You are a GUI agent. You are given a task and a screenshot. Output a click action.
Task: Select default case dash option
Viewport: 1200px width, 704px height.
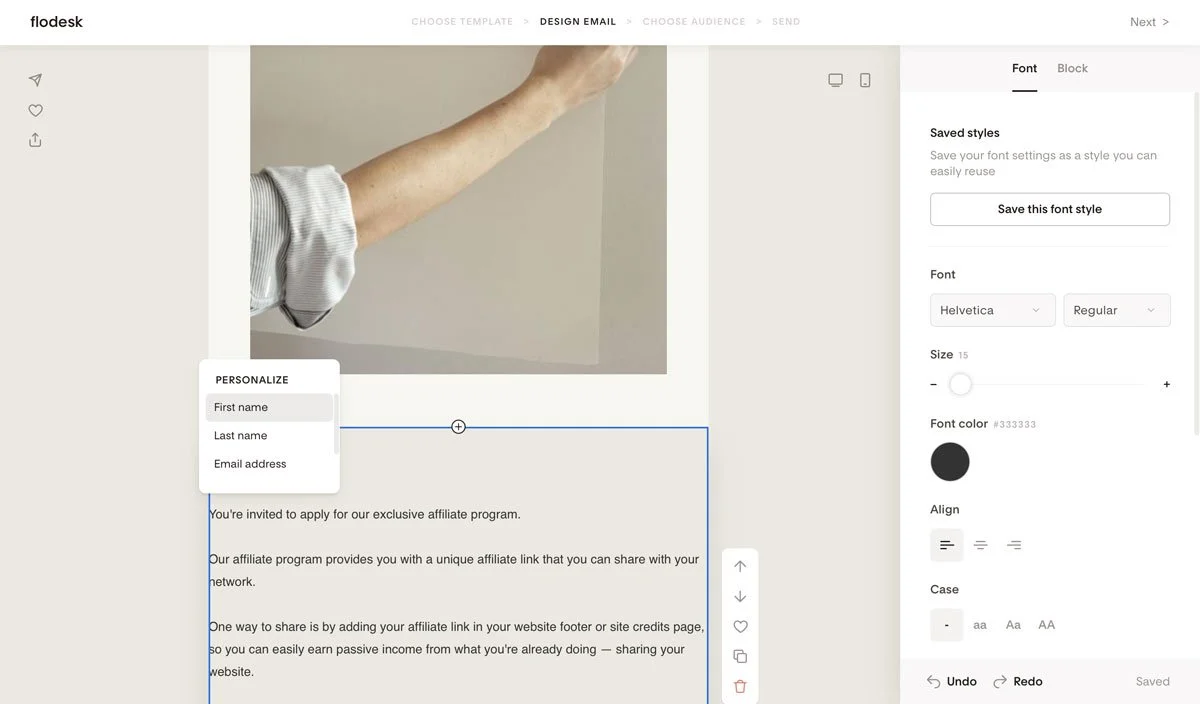947,625
